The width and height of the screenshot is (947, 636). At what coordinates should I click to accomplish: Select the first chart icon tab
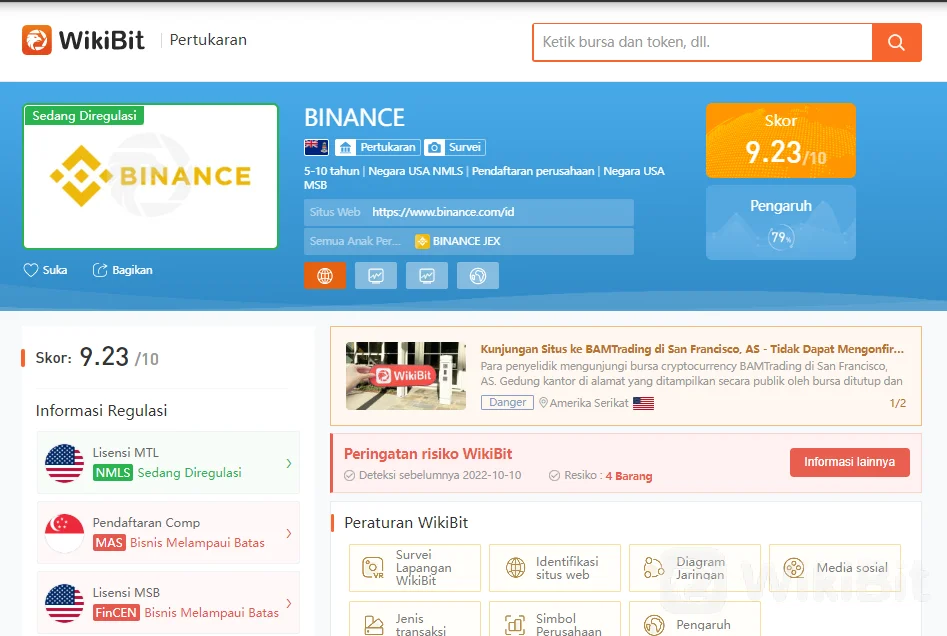click(376, 276)
